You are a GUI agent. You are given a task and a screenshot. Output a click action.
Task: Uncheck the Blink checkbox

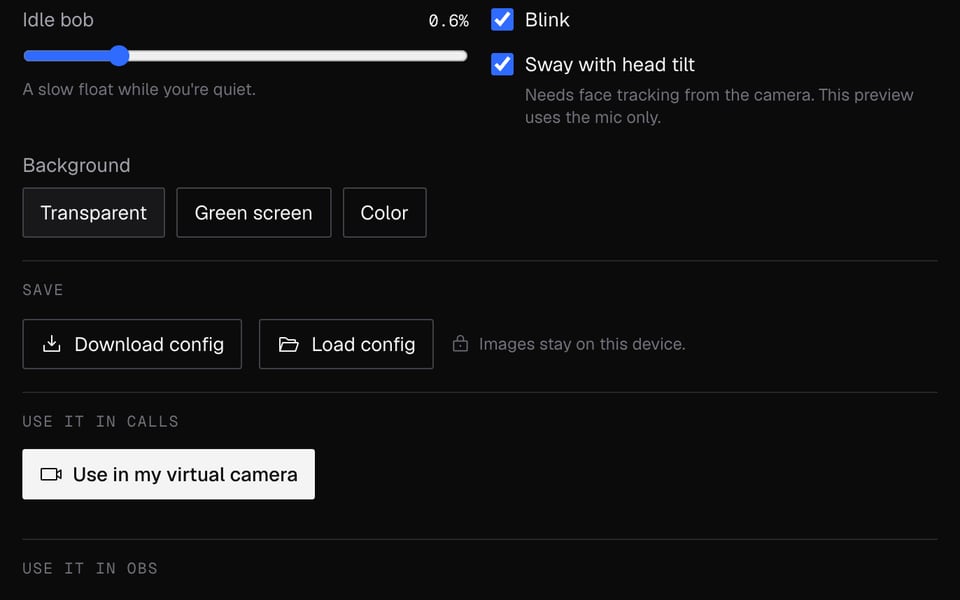tap(502, 20)
